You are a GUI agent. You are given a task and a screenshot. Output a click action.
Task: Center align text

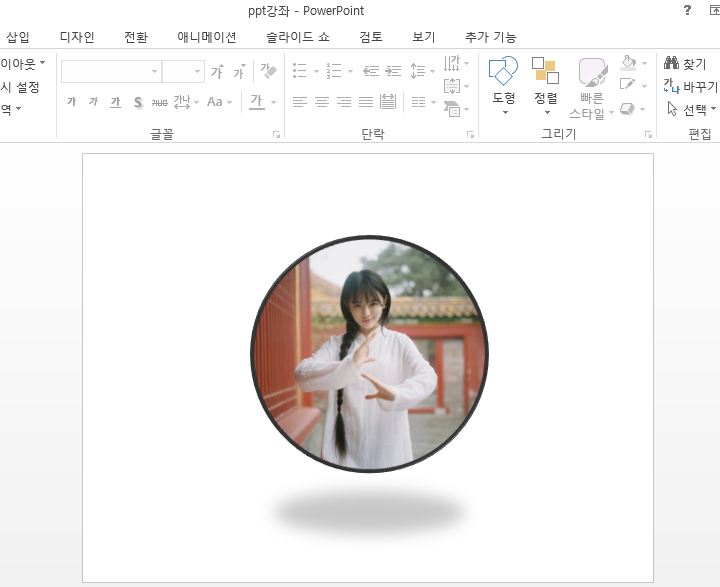tap(322, 102)
